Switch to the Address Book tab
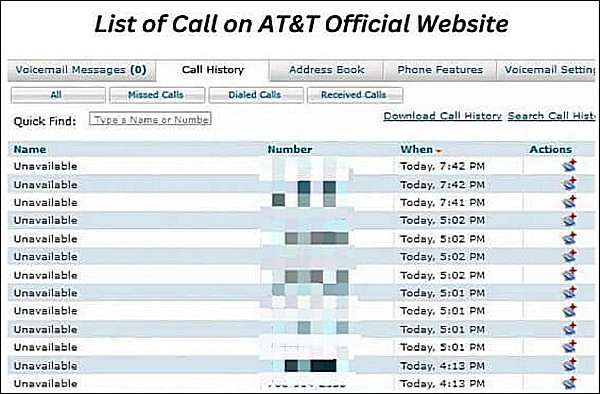The width and height of the screenshot is (600, 394). [x=326, y=70]
